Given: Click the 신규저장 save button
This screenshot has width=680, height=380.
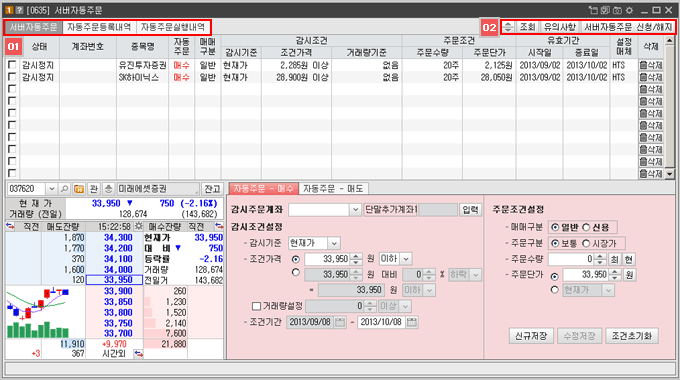Looking at the screenshot, I should 531,336.
